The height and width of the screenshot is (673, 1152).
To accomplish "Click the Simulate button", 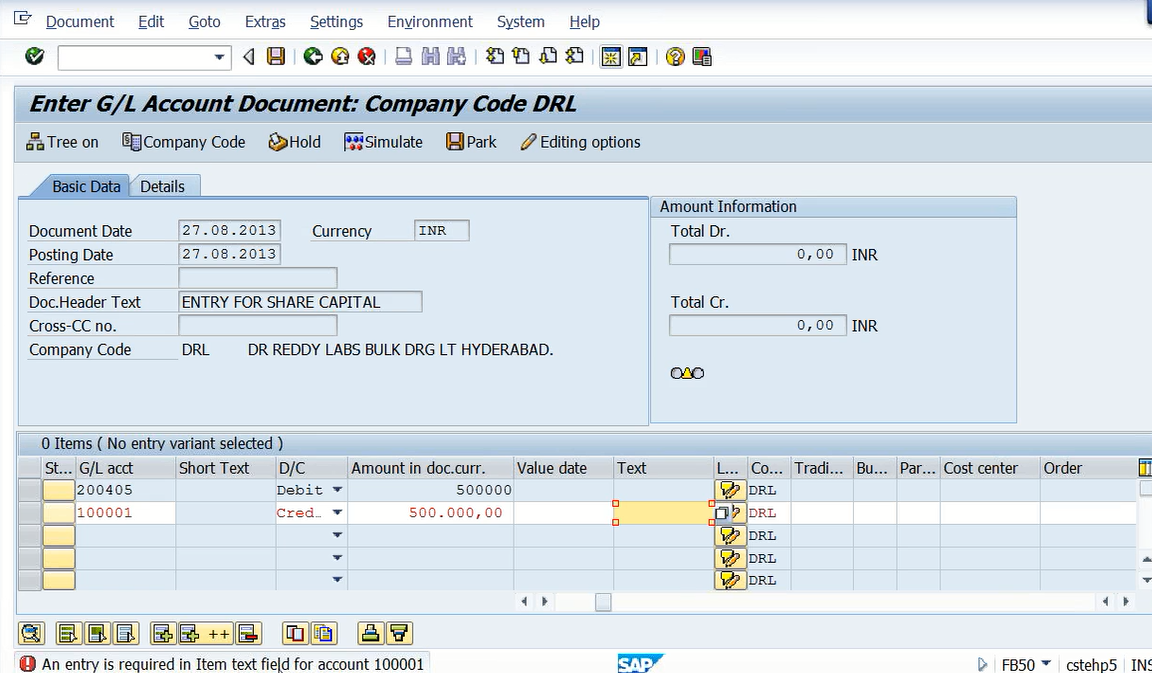I will coord(384,142).
